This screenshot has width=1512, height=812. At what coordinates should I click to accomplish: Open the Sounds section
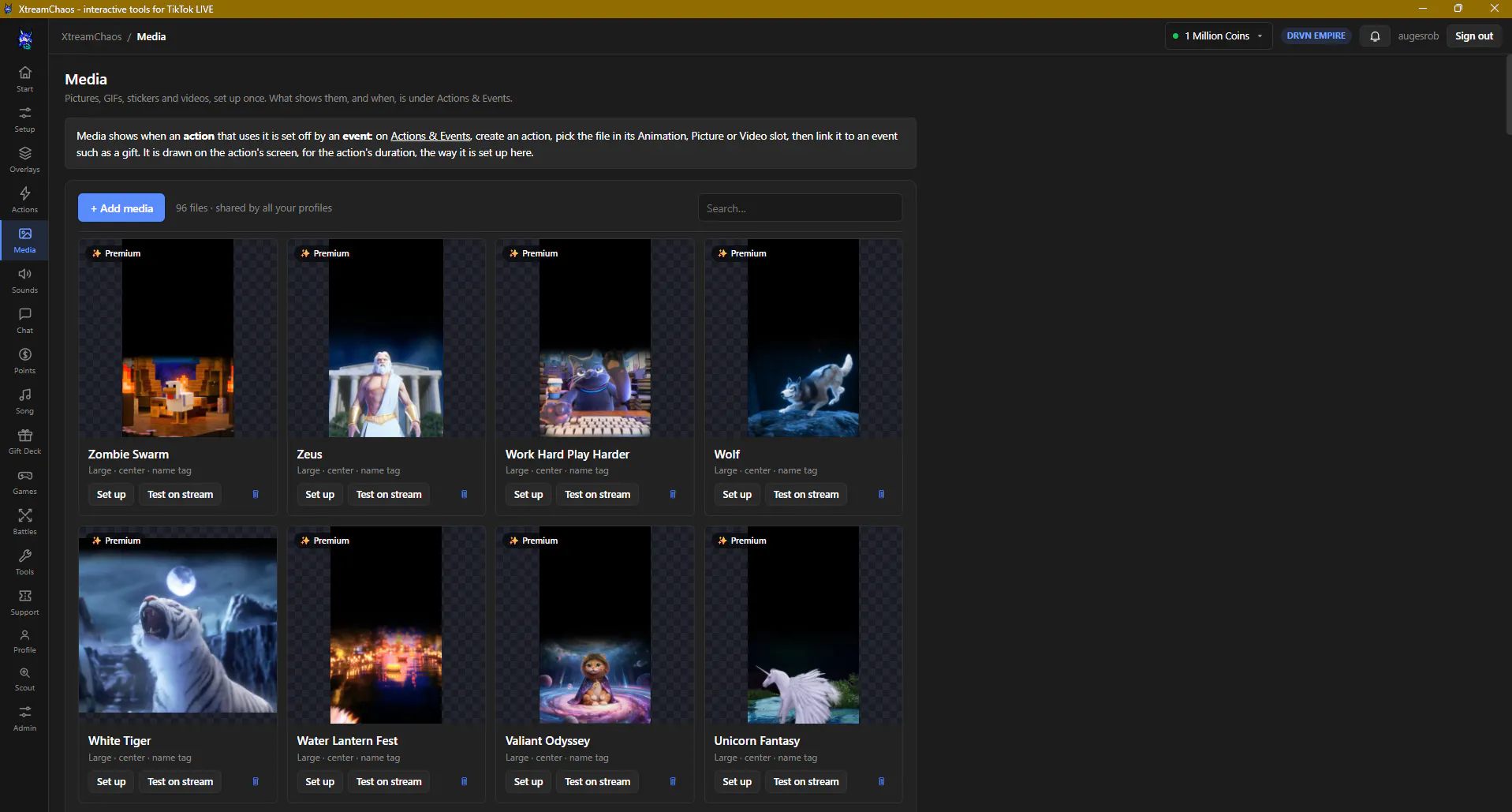(x=24, y=280)
